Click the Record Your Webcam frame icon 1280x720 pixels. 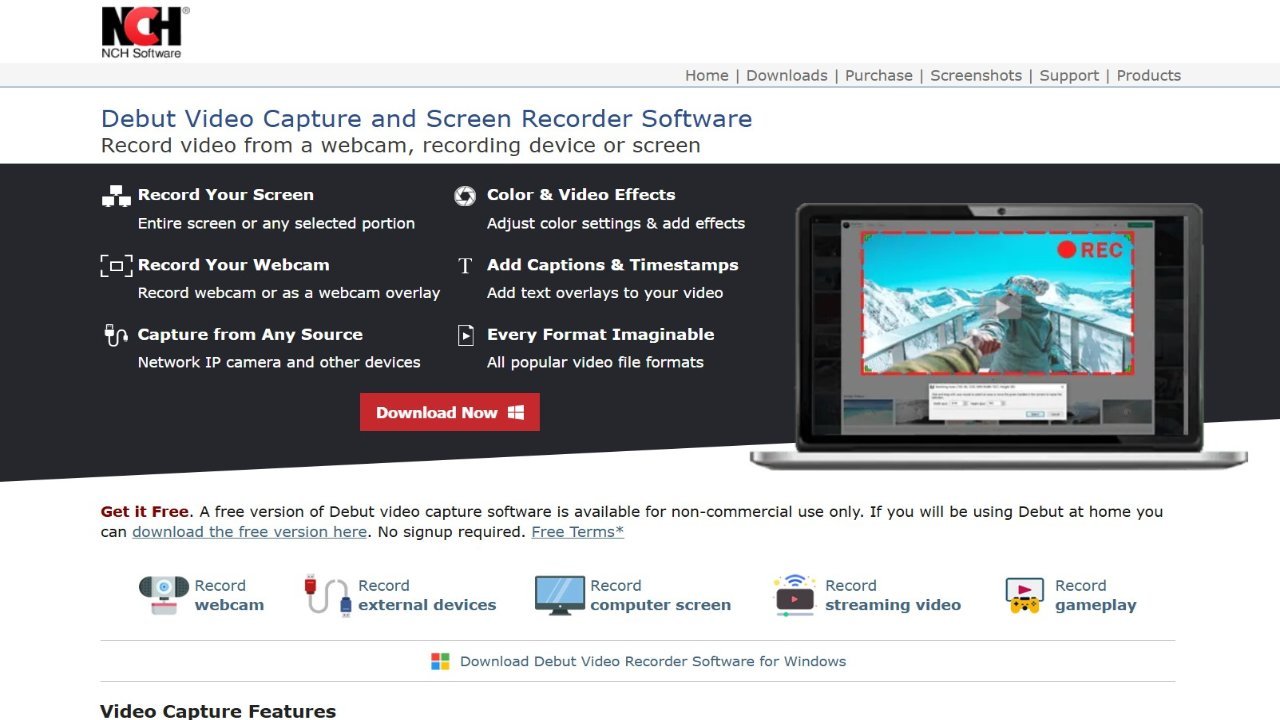pos(116,265)
